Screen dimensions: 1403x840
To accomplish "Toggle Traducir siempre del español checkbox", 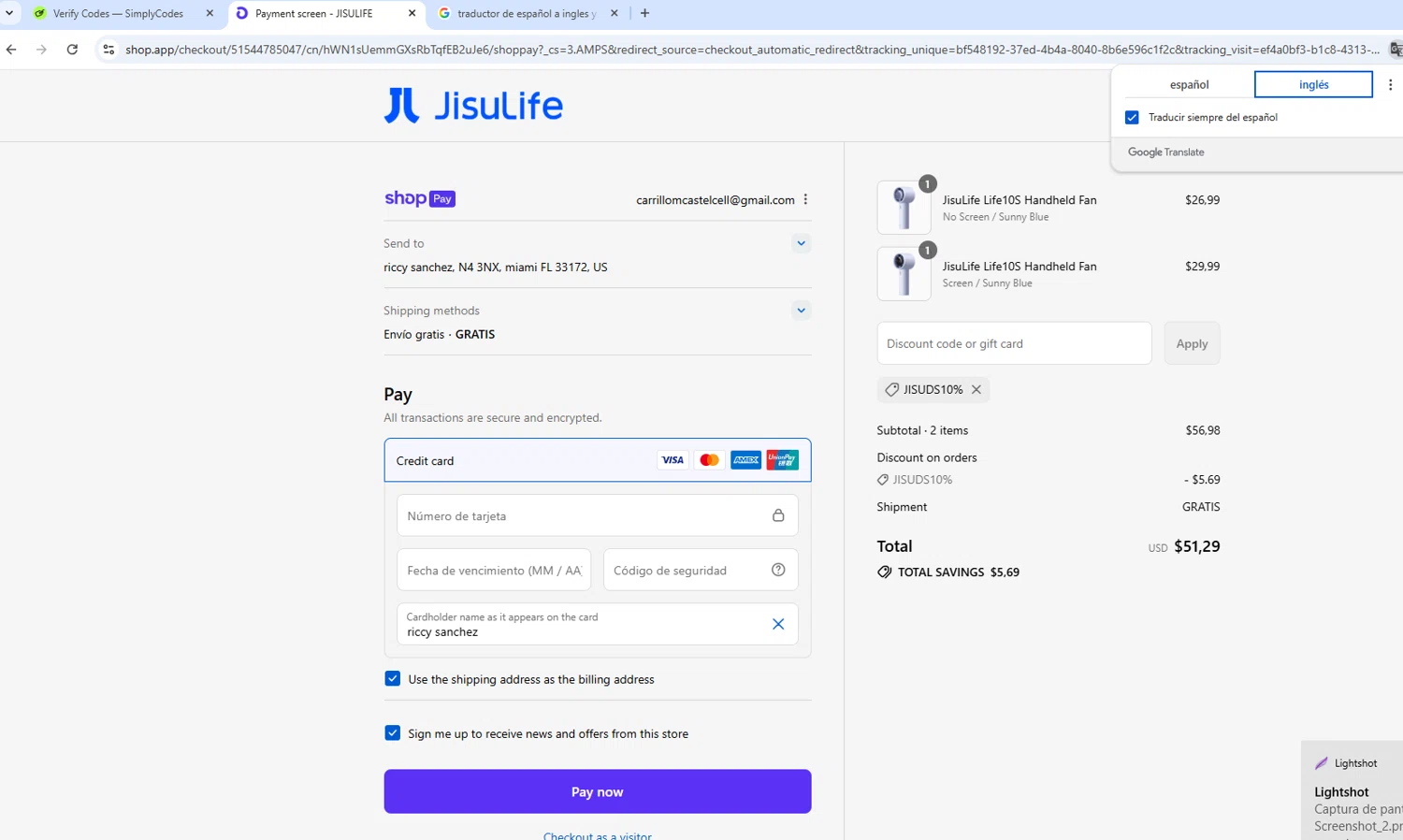I will 1132,117.
